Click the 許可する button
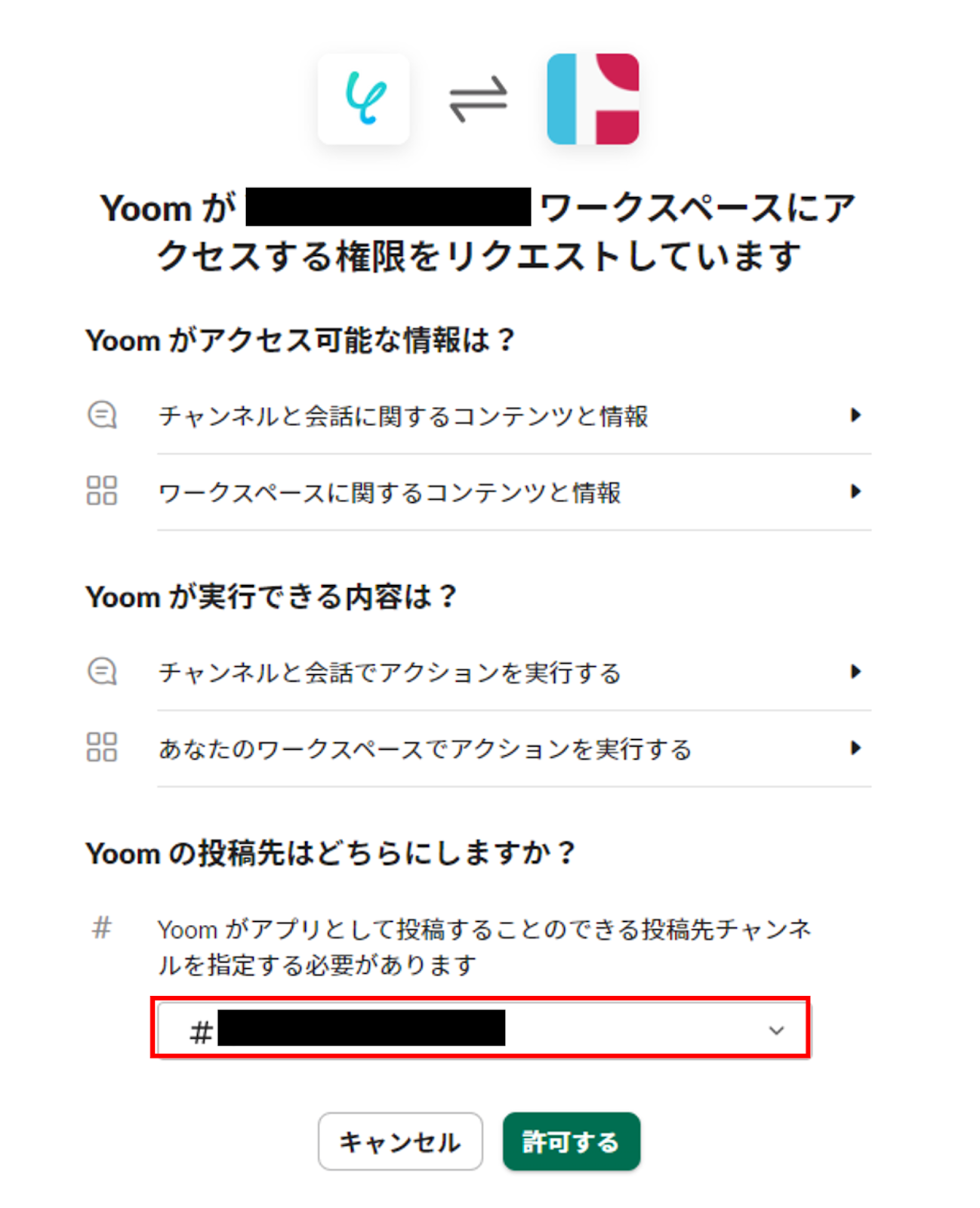 pos(572,1141)
